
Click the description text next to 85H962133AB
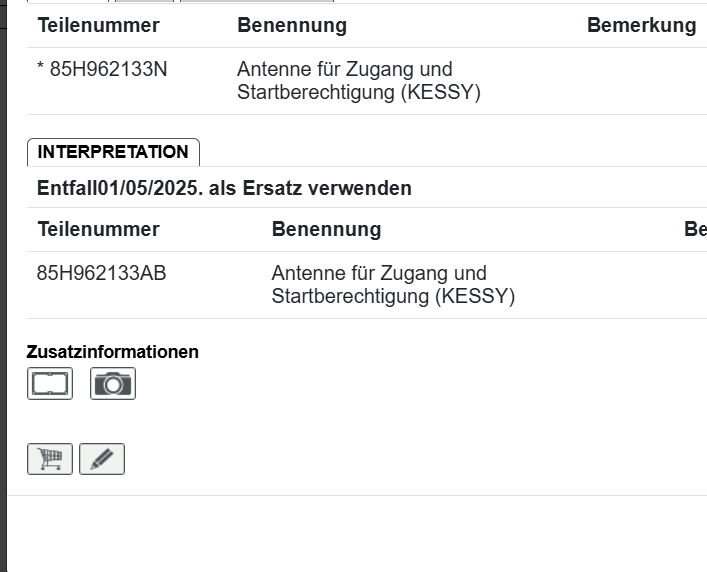pyautogui.click(x=393, y=285)
